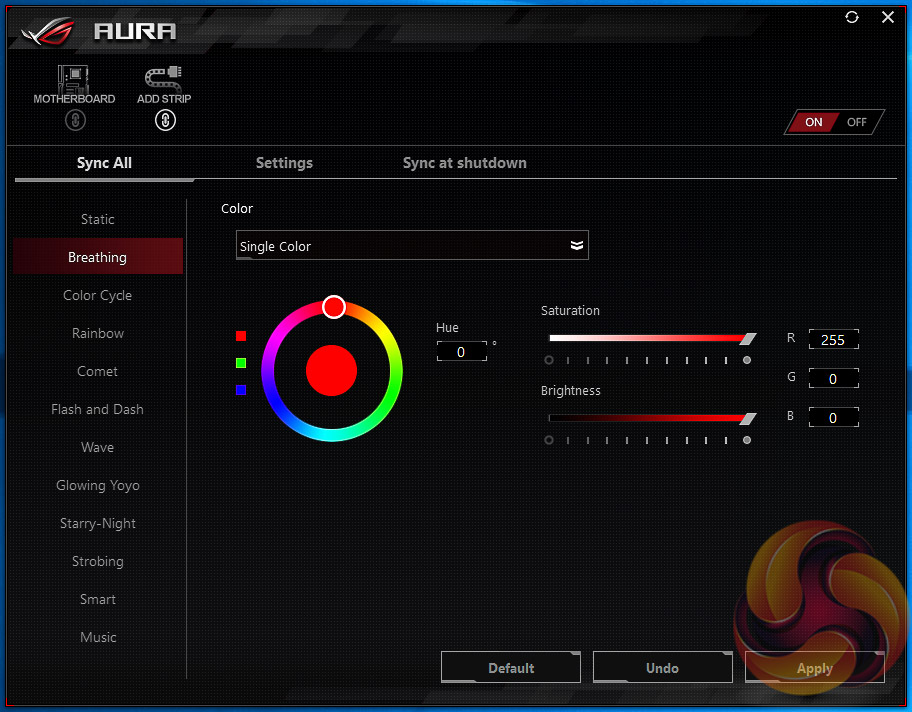This screenshot has height=712, width=912.
Task: Click the R value field
Action: click(833, 339)
